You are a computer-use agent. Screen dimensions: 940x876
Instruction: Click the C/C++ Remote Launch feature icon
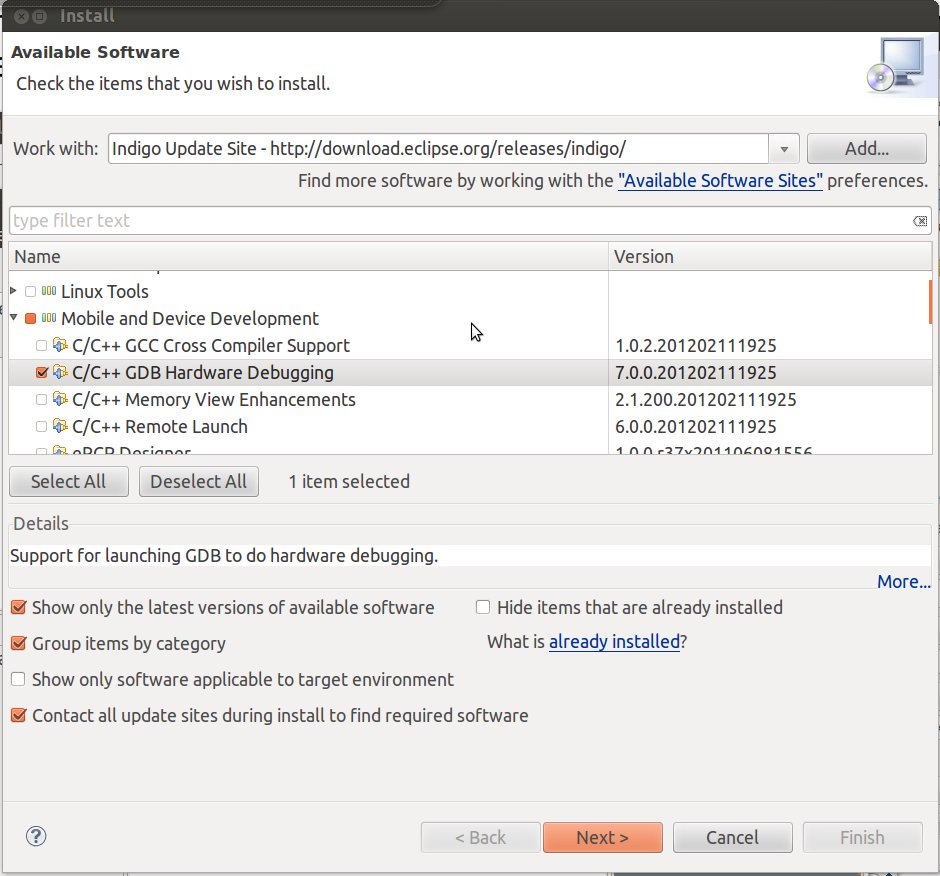click(60, 426)
